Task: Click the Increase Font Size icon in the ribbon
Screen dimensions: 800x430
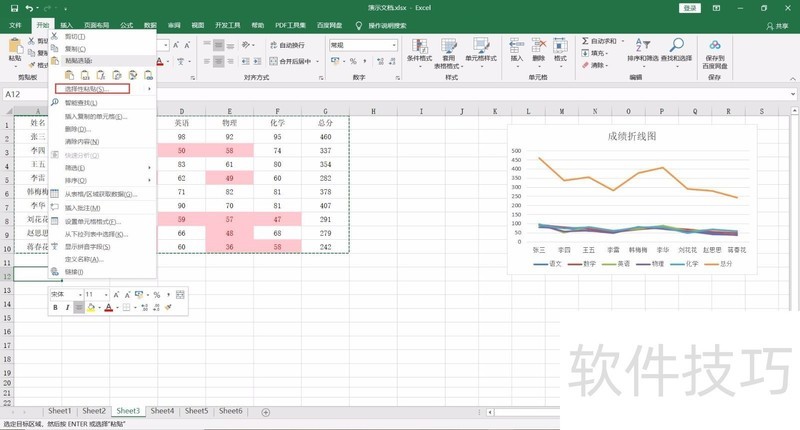Action: coord(176,45)
